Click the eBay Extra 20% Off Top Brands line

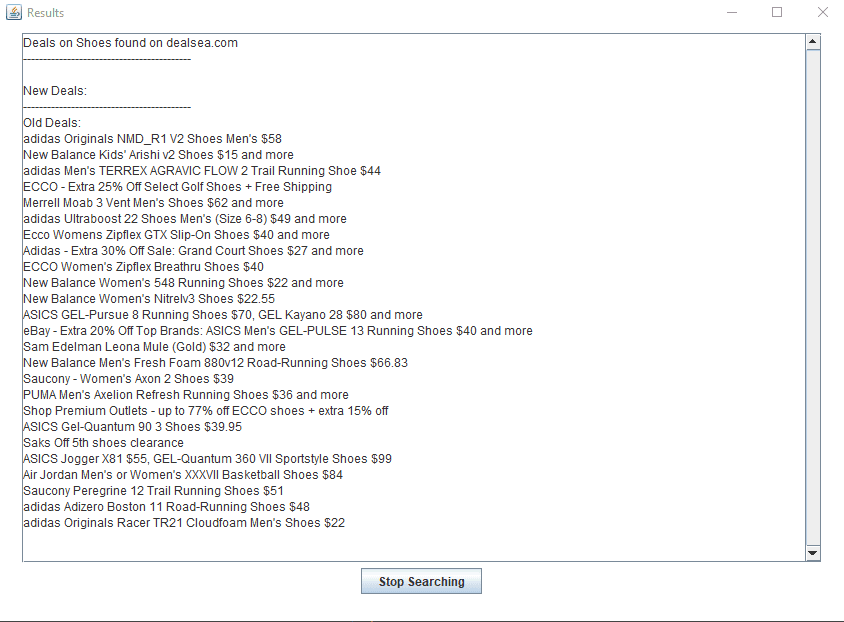[x=278, y=331]
